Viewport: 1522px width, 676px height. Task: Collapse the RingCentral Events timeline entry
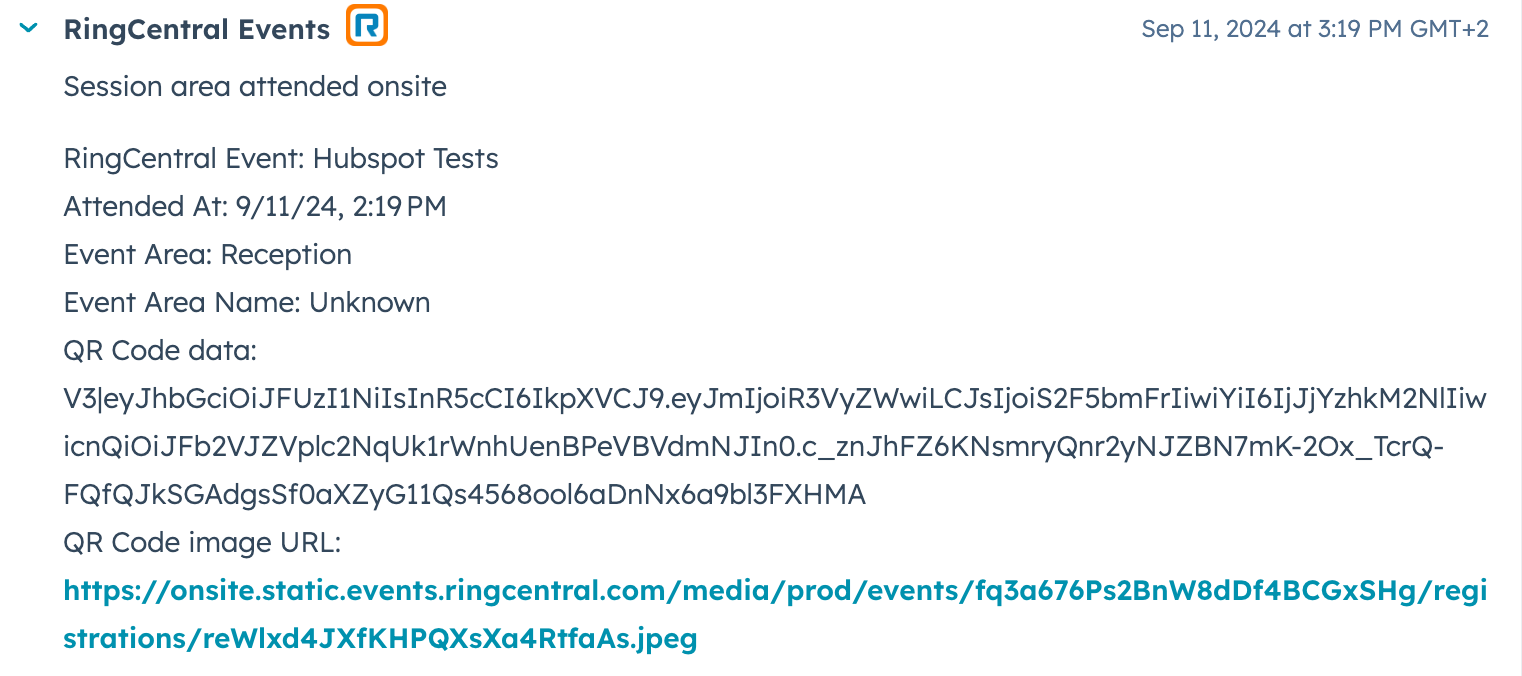pyautogui.click(x=29, y=28)
